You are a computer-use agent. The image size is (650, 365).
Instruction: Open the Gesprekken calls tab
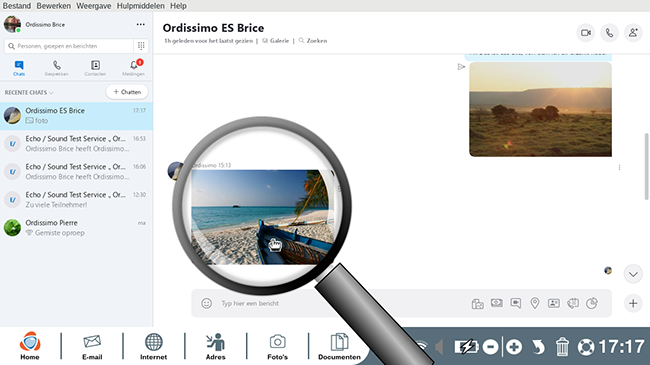[57, 68]
